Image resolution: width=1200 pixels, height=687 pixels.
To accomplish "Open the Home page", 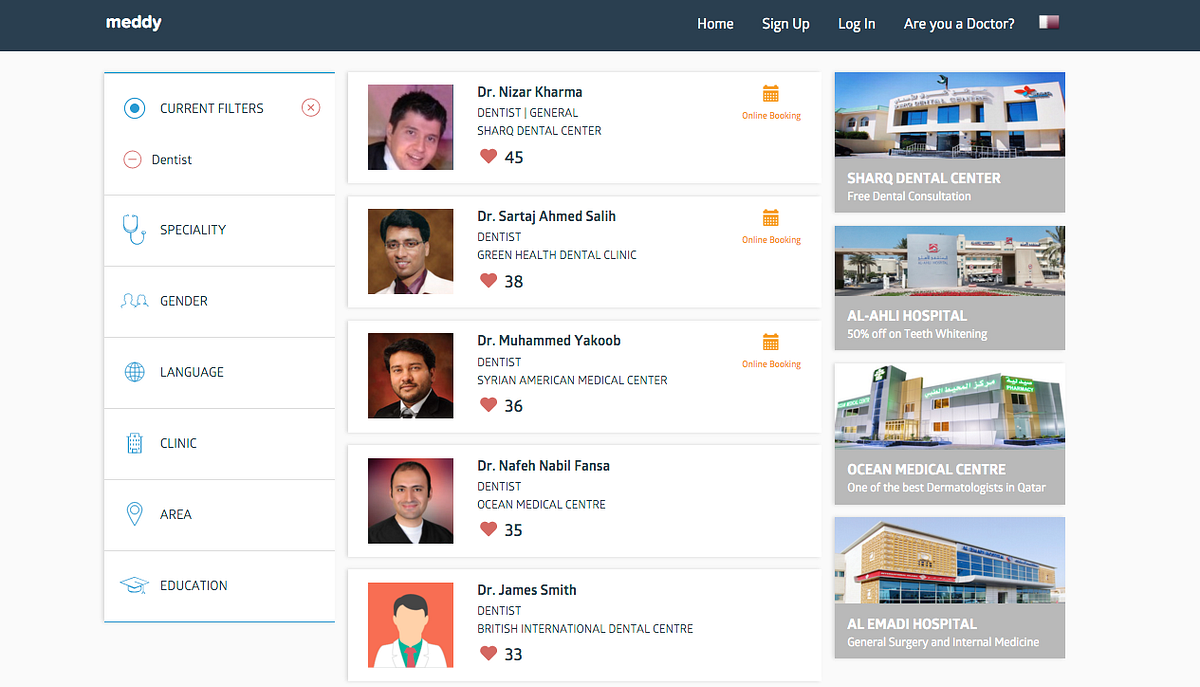I will 715,24.
